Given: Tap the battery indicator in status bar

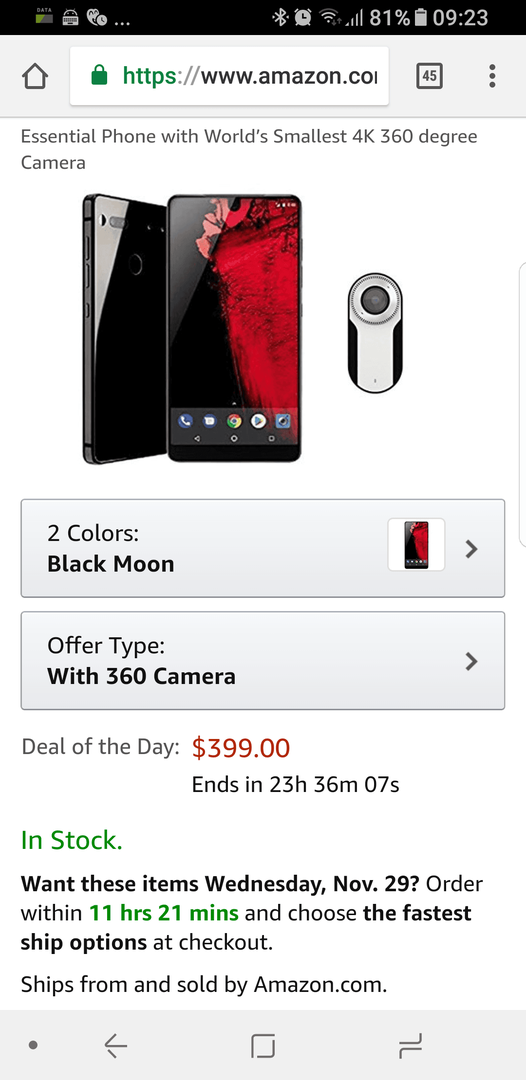Looking at the screenshot, I should (423, 17).
